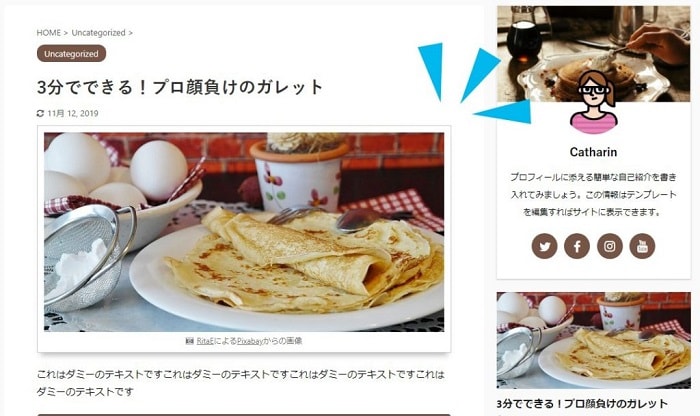
Task: Click the refresh date icon beside 11月 12, 2019
Action: point(40,113)
